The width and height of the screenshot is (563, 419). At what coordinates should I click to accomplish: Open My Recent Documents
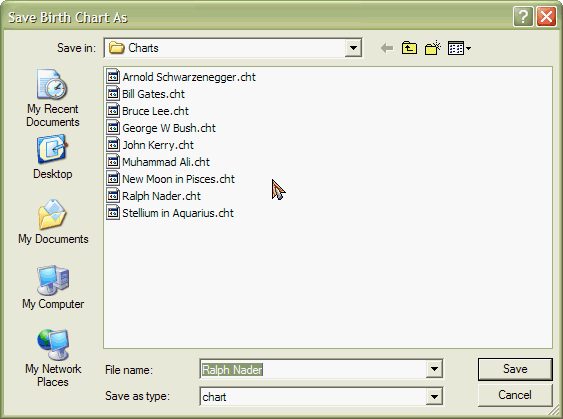[x=52, y=98]
